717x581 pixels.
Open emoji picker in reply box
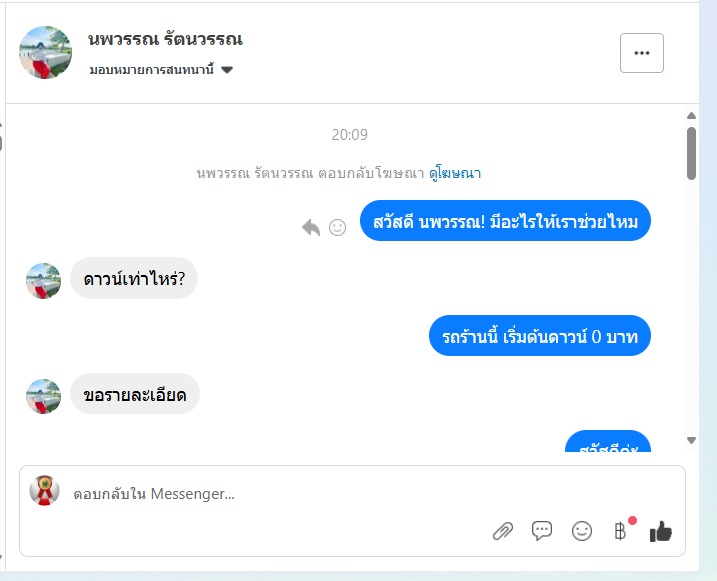pyautogui.click(x=582, y=531)
